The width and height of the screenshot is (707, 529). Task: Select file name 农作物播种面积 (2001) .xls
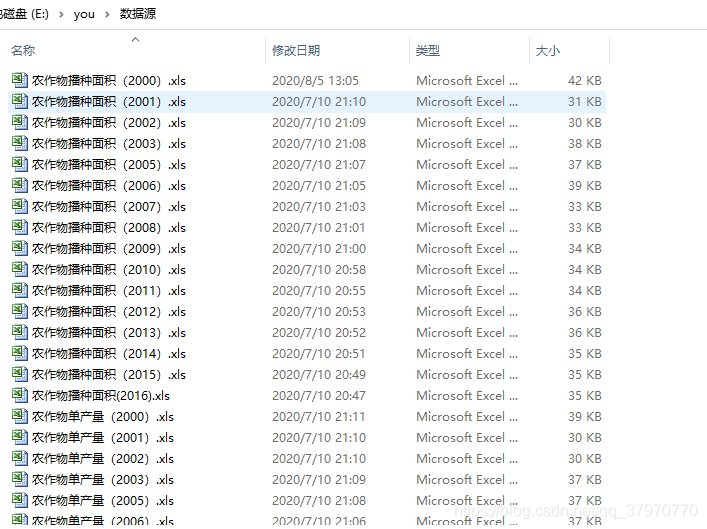[x=109, y=102]
